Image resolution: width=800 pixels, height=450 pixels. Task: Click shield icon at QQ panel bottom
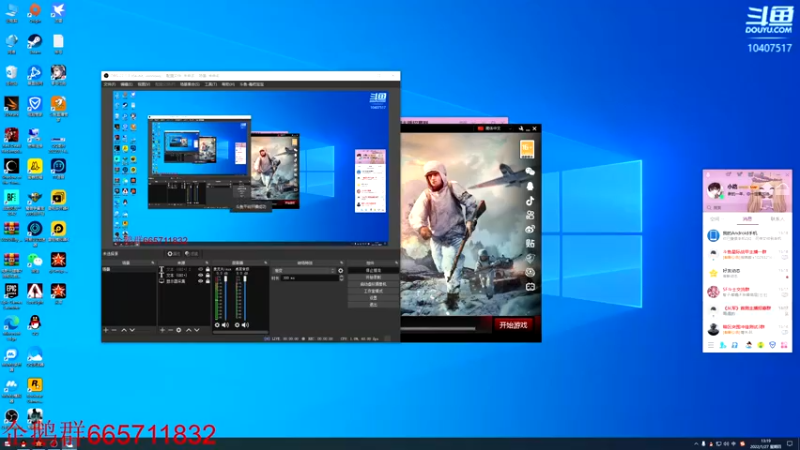click(x=773, y=345)
